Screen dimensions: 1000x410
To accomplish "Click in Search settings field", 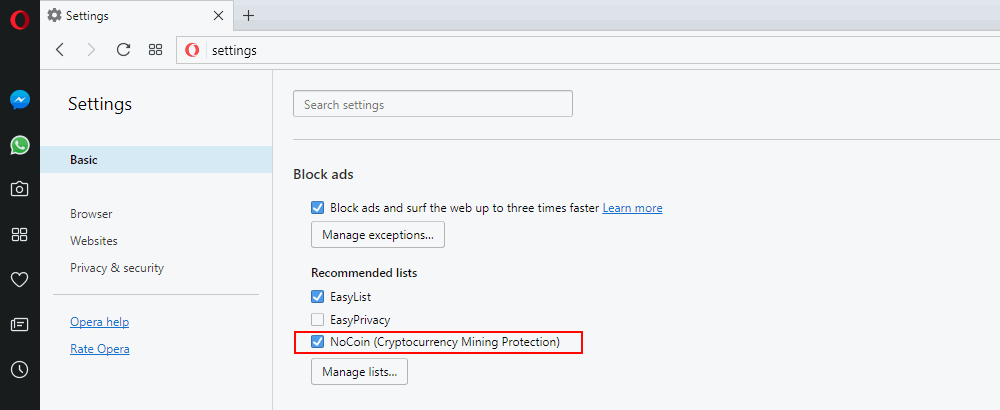I will coord(432,104).
